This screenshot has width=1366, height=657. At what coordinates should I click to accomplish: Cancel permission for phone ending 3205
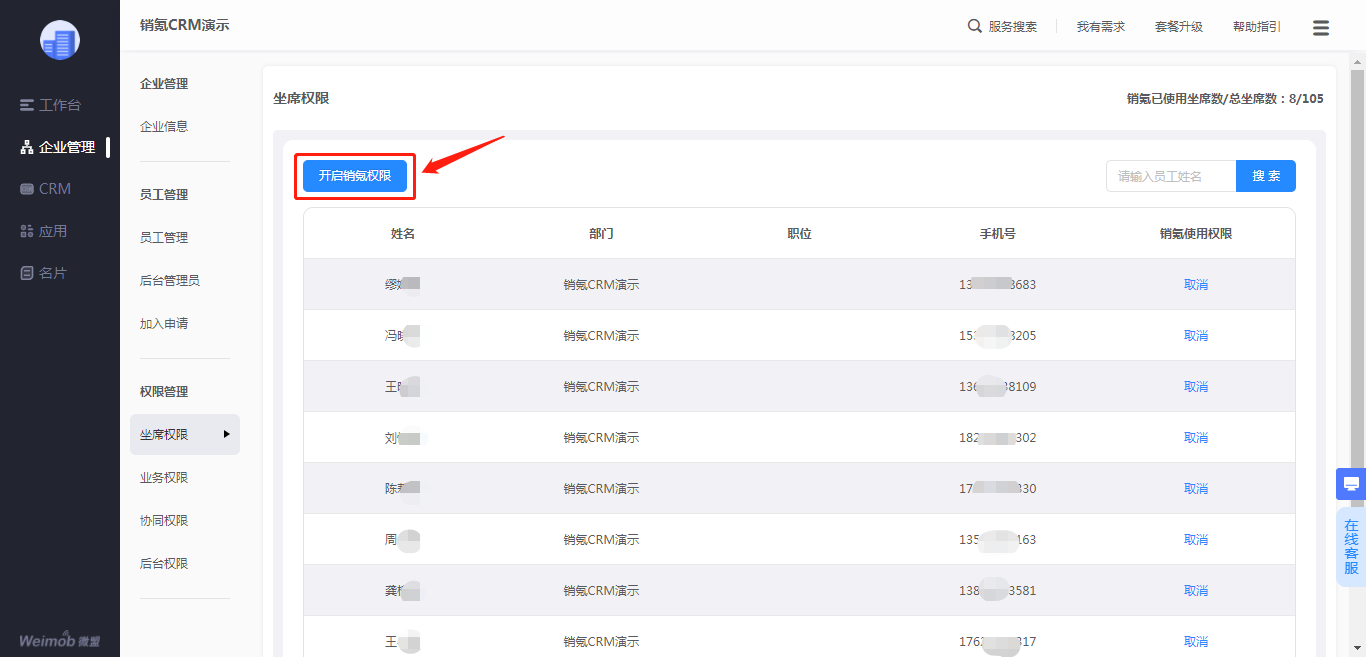pyautogui.click(x=1196, y=336)
